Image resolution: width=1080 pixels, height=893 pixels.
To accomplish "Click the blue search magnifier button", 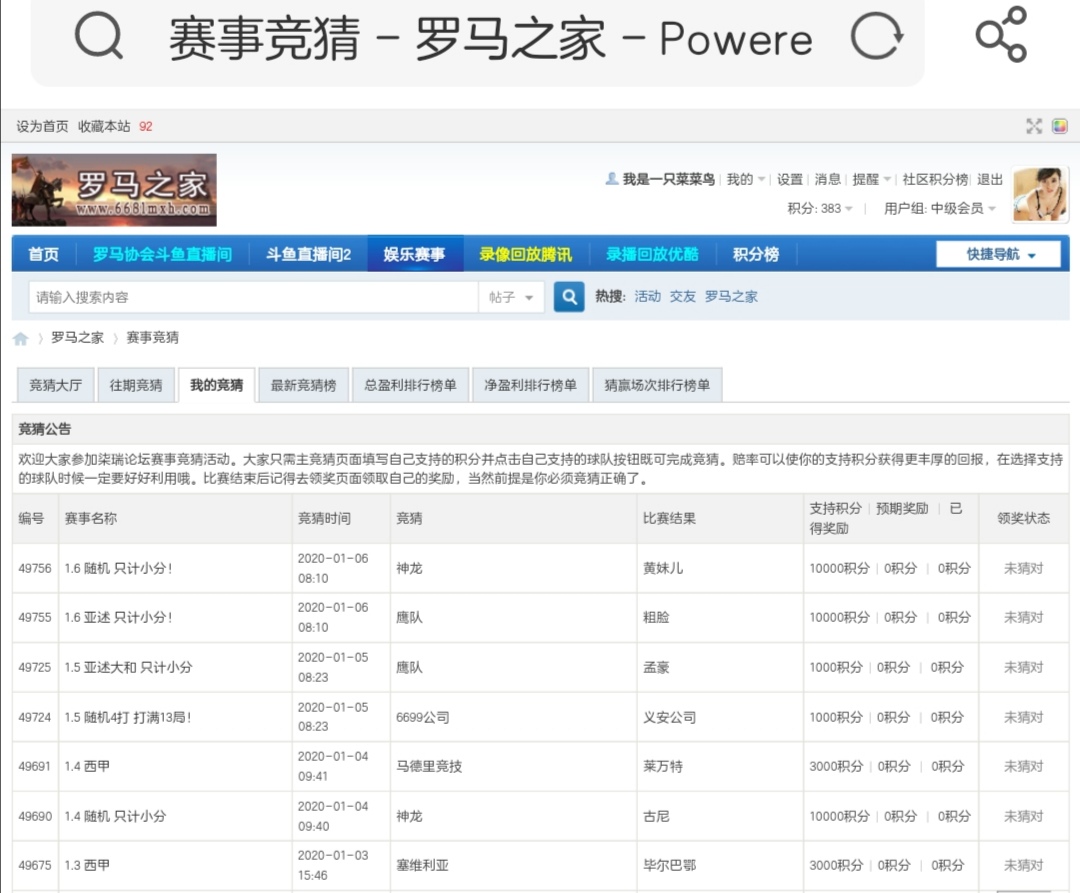I will pos(568,296).
